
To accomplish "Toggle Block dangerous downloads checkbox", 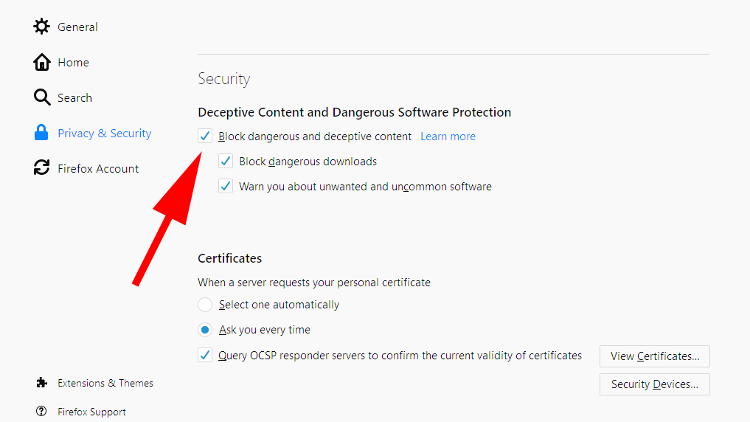I will coord(226,161).
